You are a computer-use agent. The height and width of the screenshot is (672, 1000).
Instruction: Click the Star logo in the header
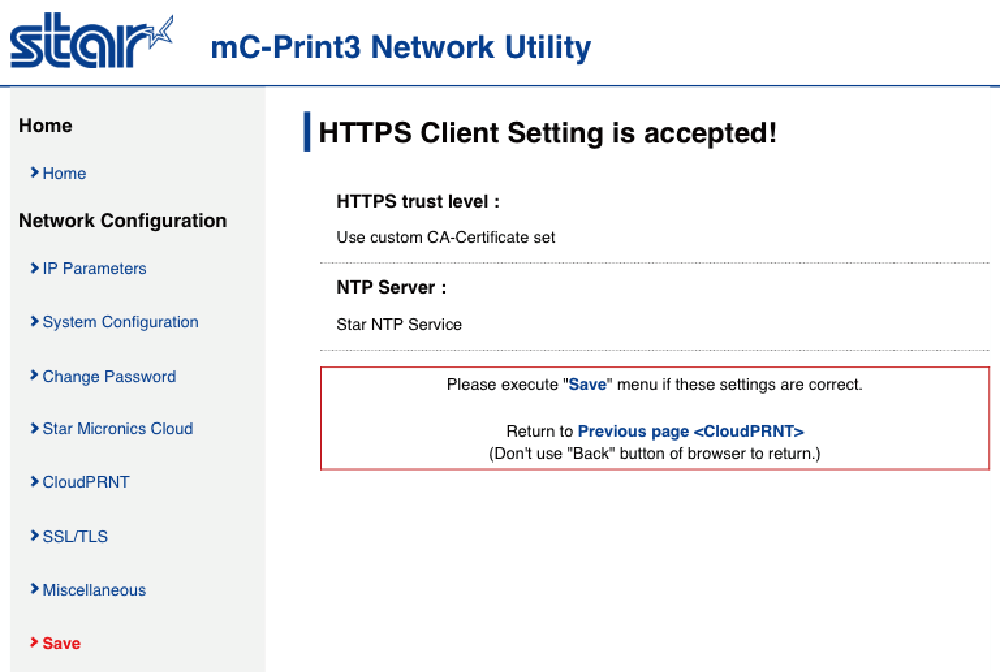pos(91,41)
